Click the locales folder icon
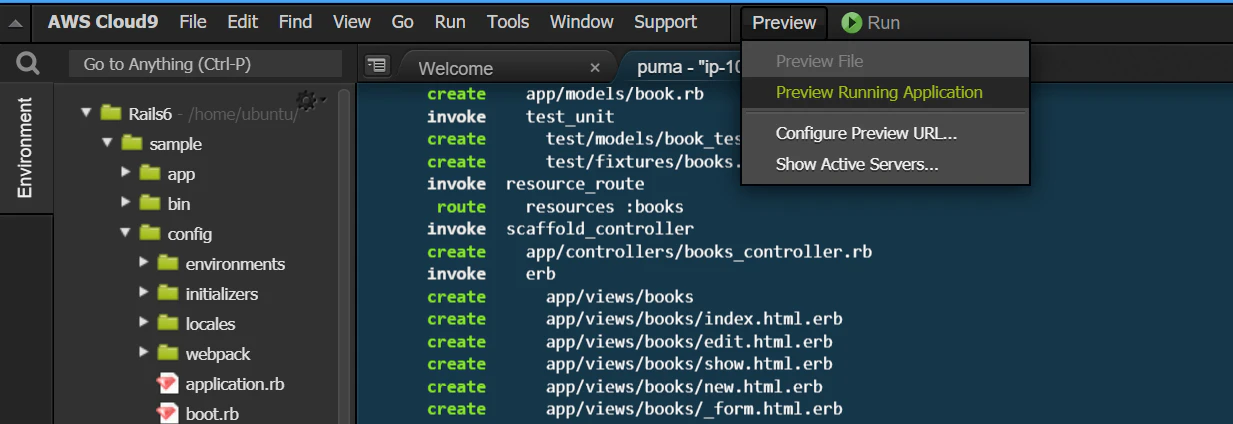 [x=168, y=323]
